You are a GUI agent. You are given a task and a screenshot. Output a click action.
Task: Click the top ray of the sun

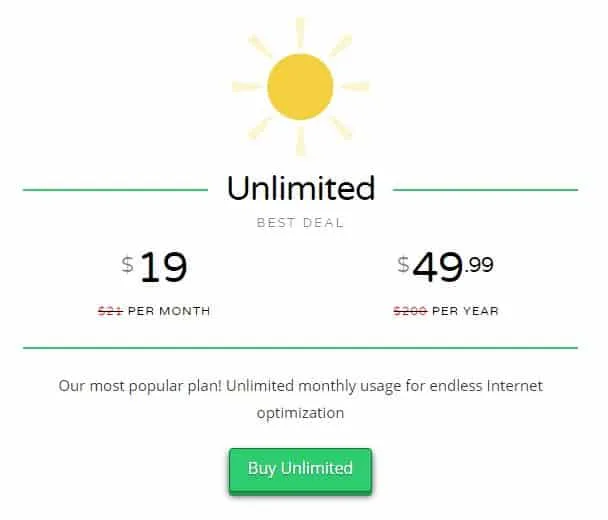pyautogui.click(x=301, y=33)
